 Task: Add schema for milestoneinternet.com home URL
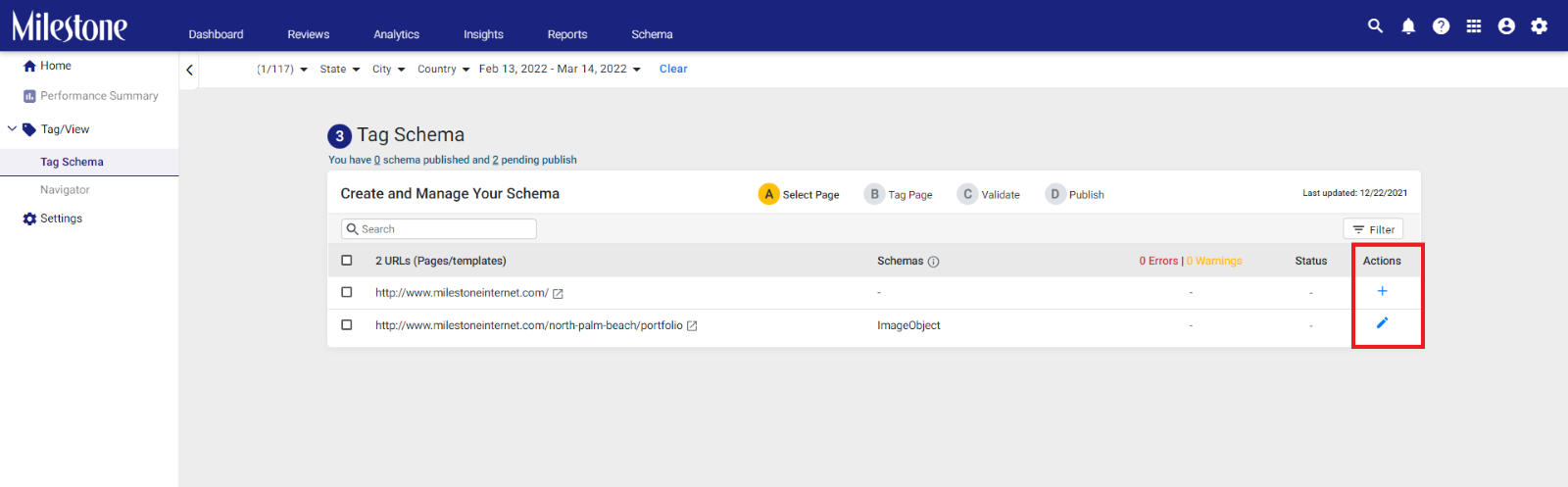[1382, 291]
